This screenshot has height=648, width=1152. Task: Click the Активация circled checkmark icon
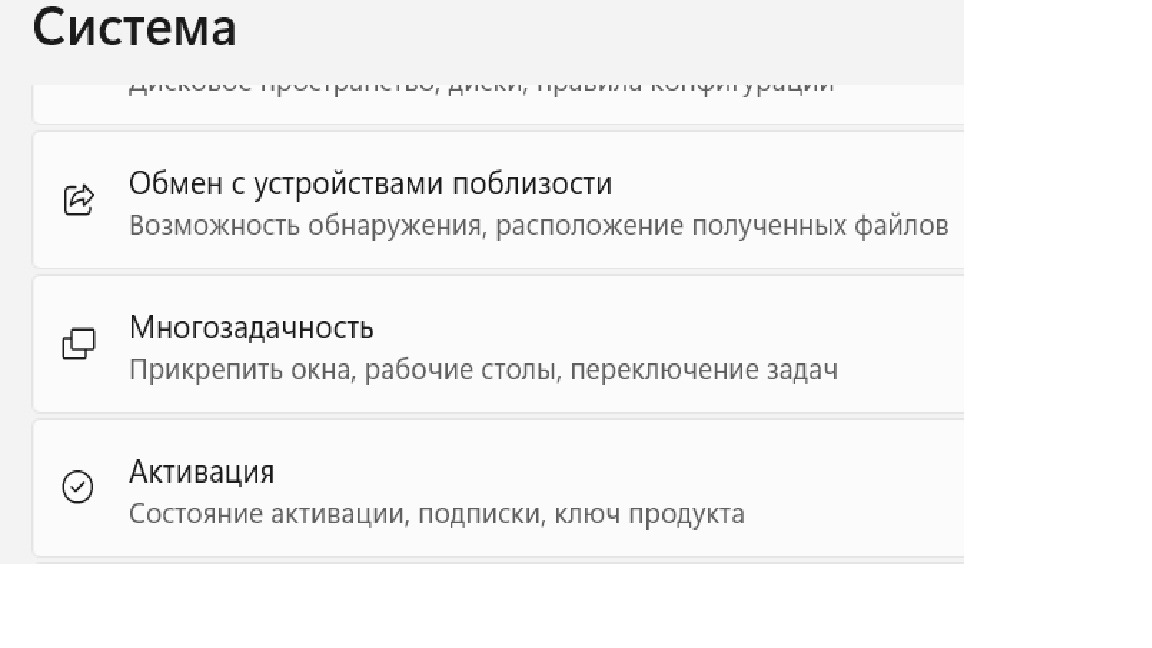(x=78, y=487)
